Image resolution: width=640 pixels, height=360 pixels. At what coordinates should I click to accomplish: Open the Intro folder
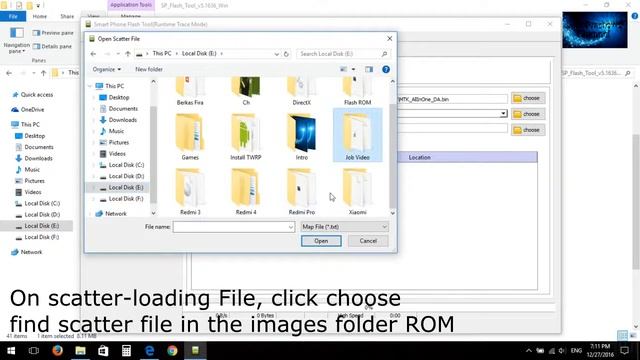[x=302, y=137]
